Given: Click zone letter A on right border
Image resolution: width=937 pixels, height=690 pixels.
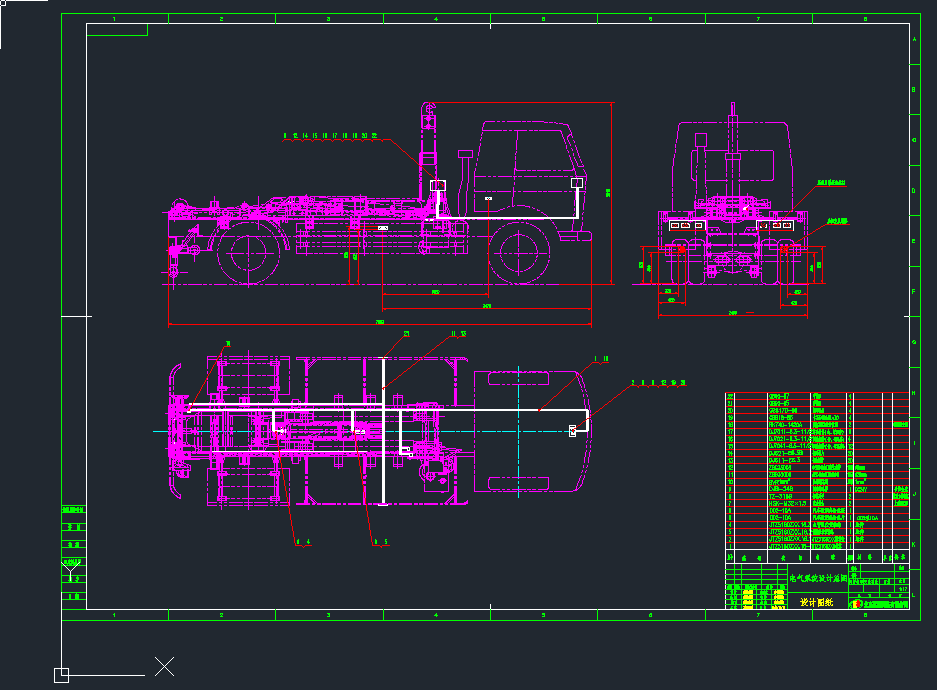Looking at the screenshot, I should click(x=914, y=40).
